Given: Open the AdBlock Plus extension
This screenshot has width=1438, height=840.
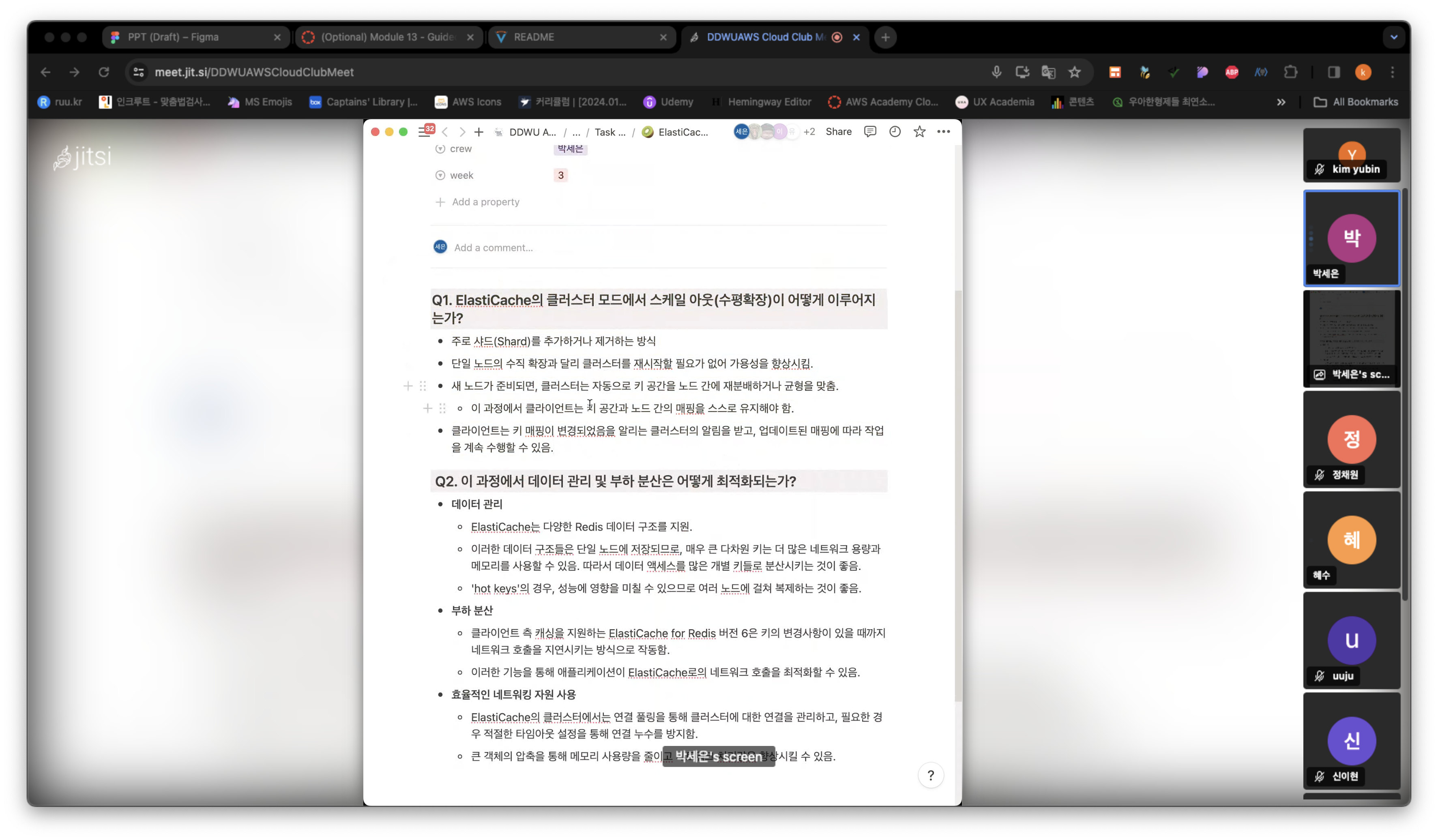Looking at the screenshot, I should (1232, 72).
